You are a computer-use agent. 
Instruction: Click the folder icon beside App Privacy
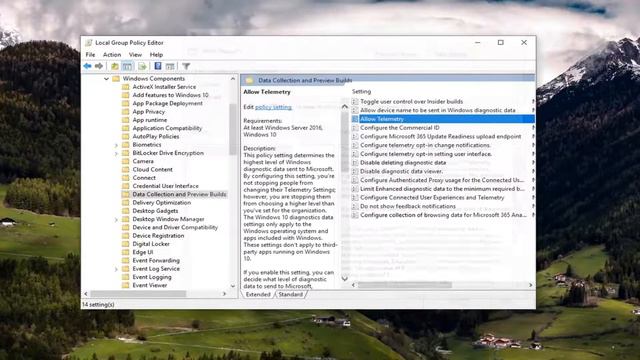point(126,111)
